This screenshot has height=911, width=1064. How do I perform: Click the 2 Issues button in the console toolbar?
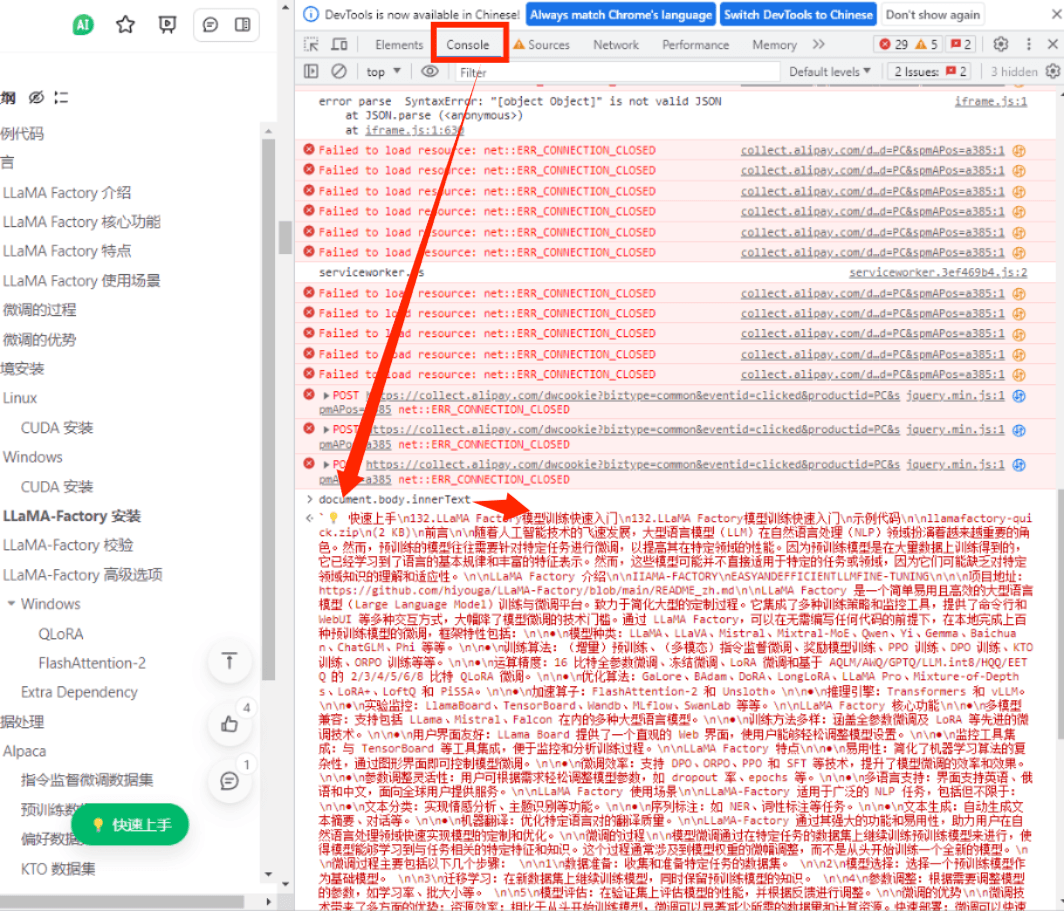[x=930, y=71]
